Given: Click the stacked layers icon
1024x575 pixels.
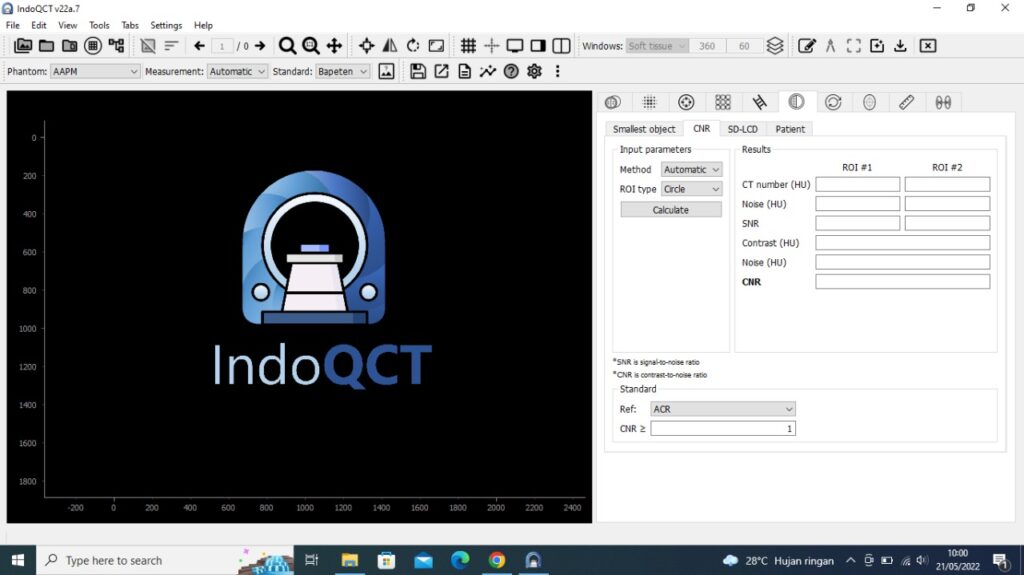Looking at the screenshot, I should tap(775, 46).
